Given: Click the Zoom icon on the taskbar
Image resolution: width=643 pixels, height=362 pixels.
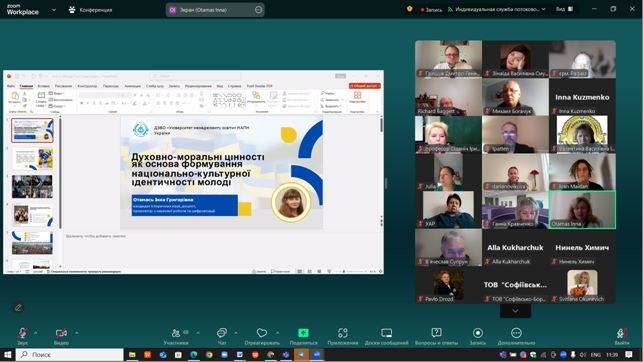Looking at the screenshot, I should click(x=317, y=355).
